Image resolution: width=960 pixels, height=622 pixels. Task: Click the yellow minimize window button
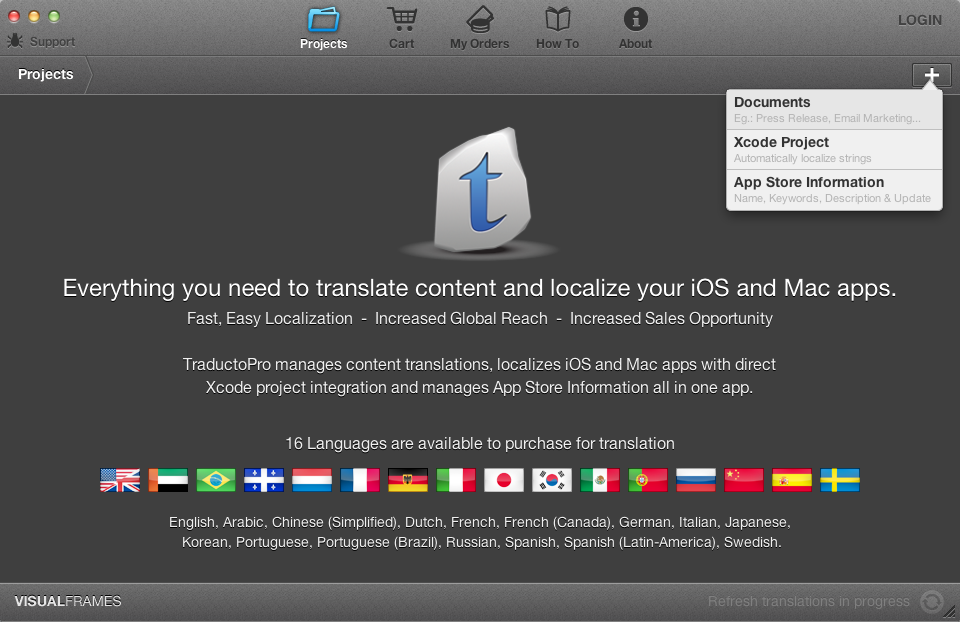point(34,17)
